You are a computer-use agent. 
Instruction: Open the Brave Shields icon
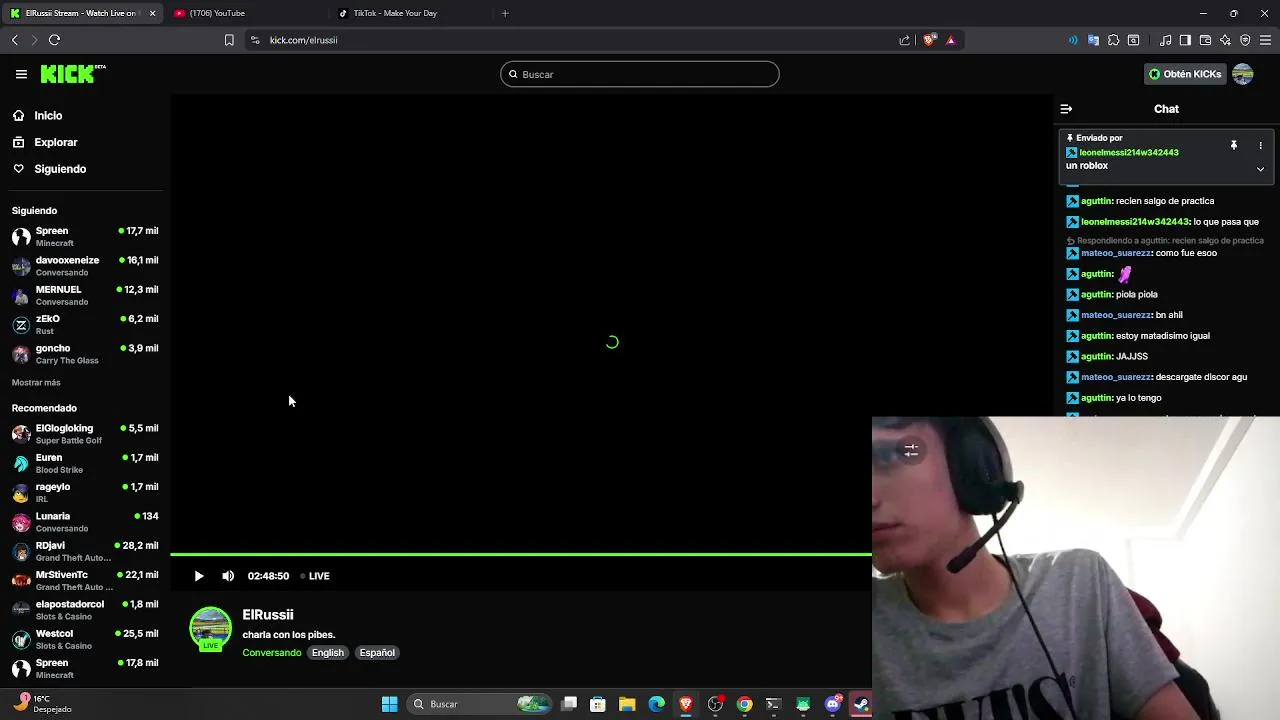pos(929,40)
